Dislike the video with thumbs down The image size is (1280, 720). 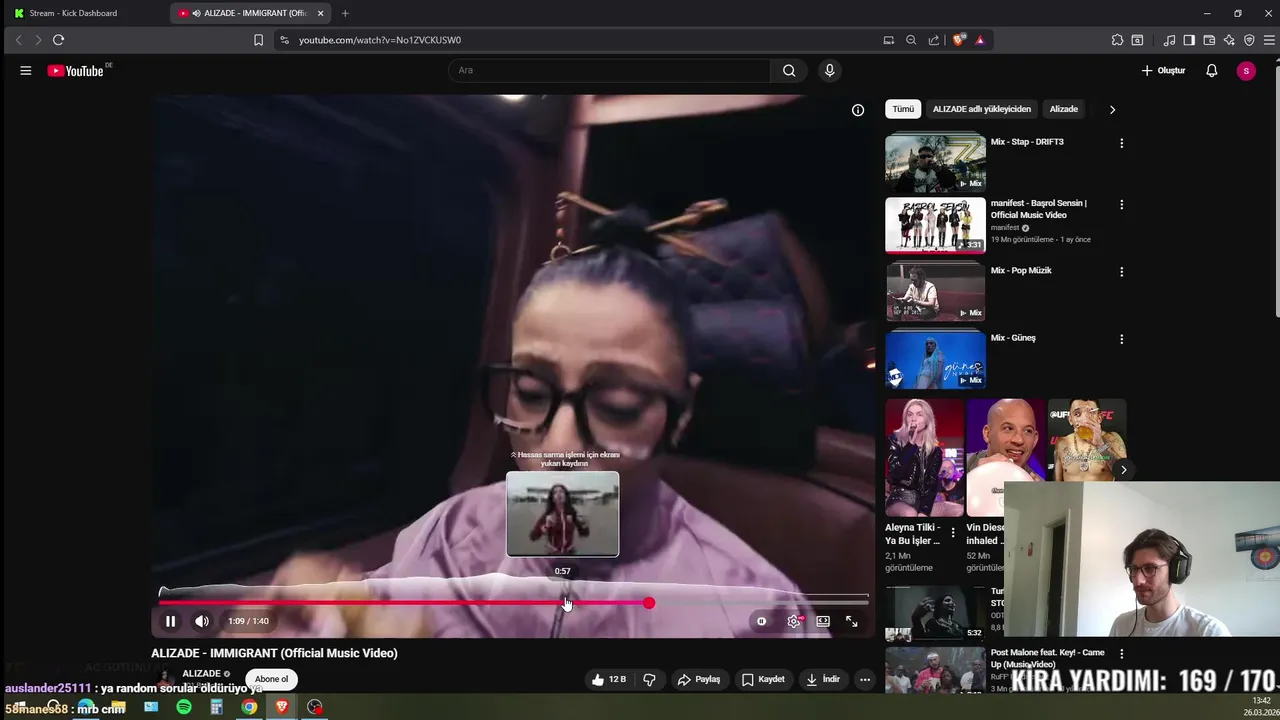[649, 680]
